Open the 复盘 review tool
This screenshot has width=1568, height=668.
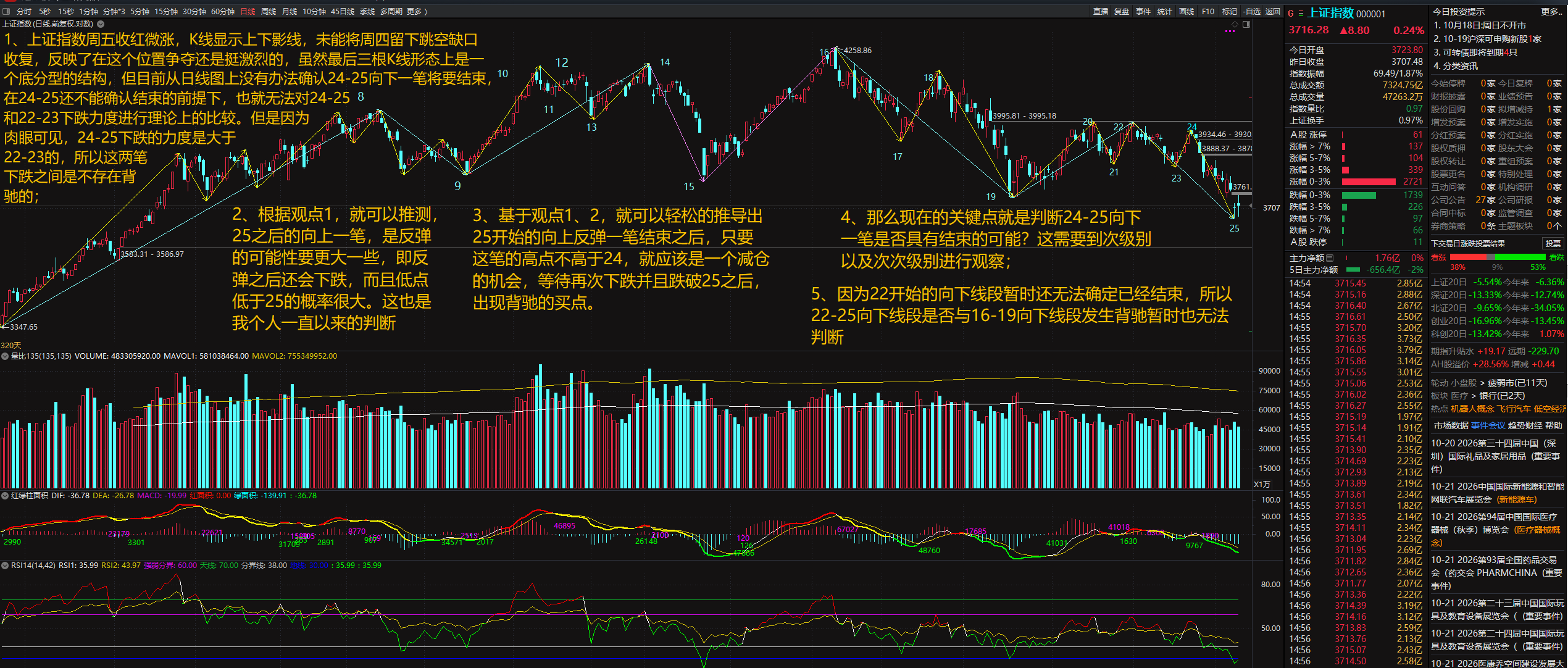click(x=1122, y=11)
